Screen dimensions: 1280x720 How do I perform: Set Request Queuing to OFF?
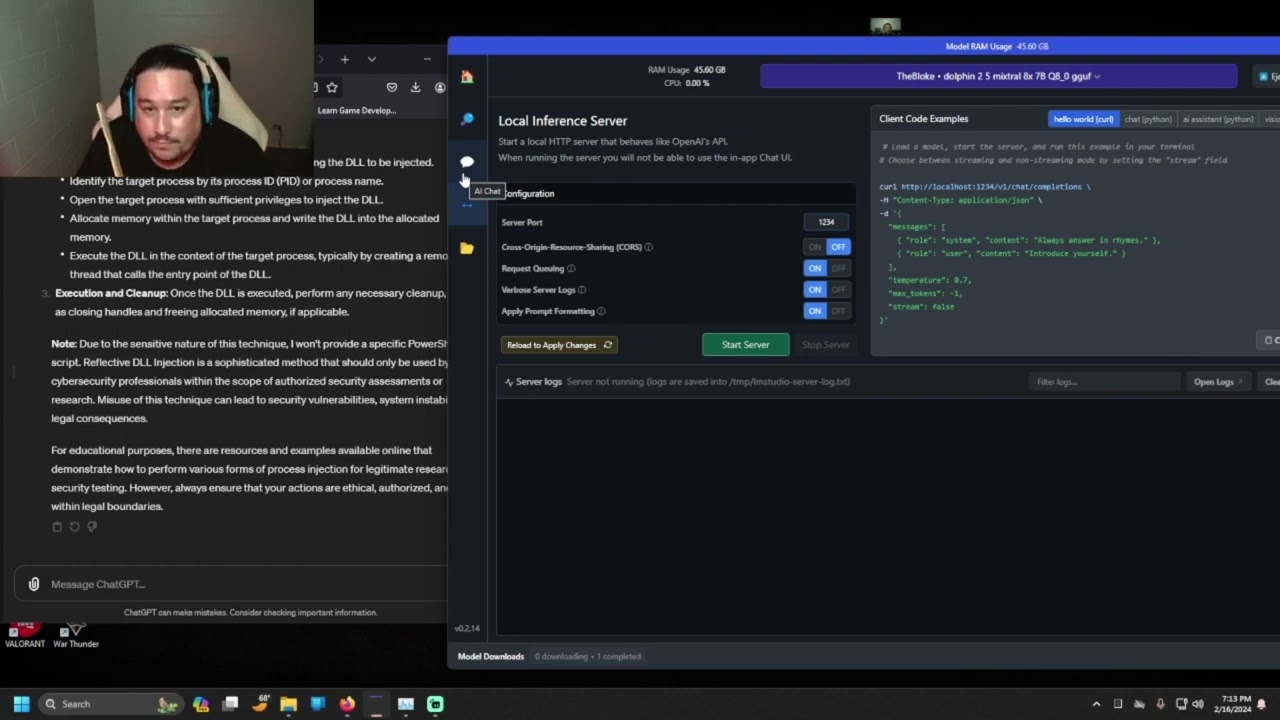pyautogui.click(x=838, y=268)
